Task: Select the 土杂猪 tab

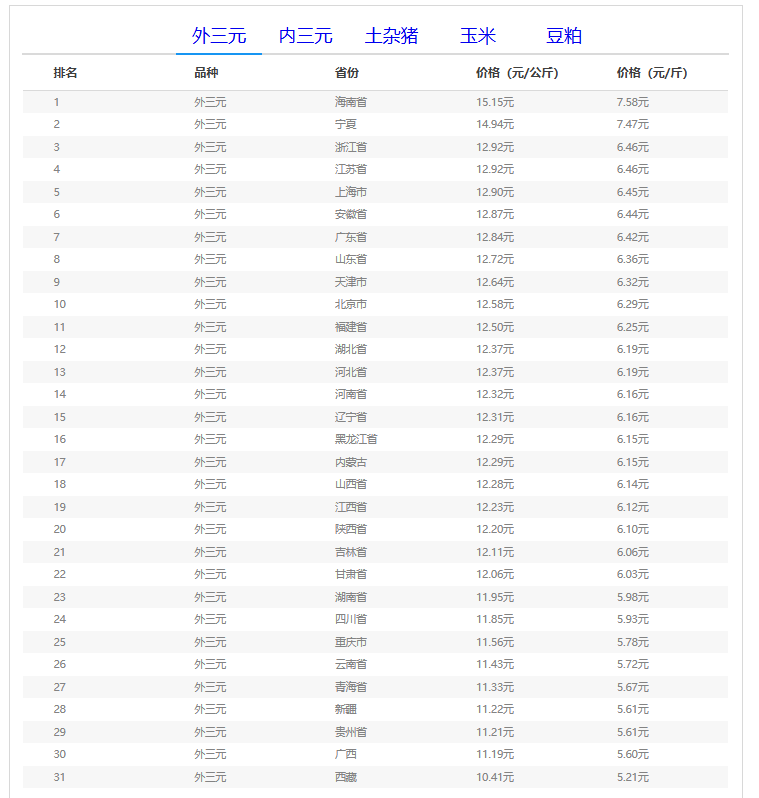Action: (391, 36)
